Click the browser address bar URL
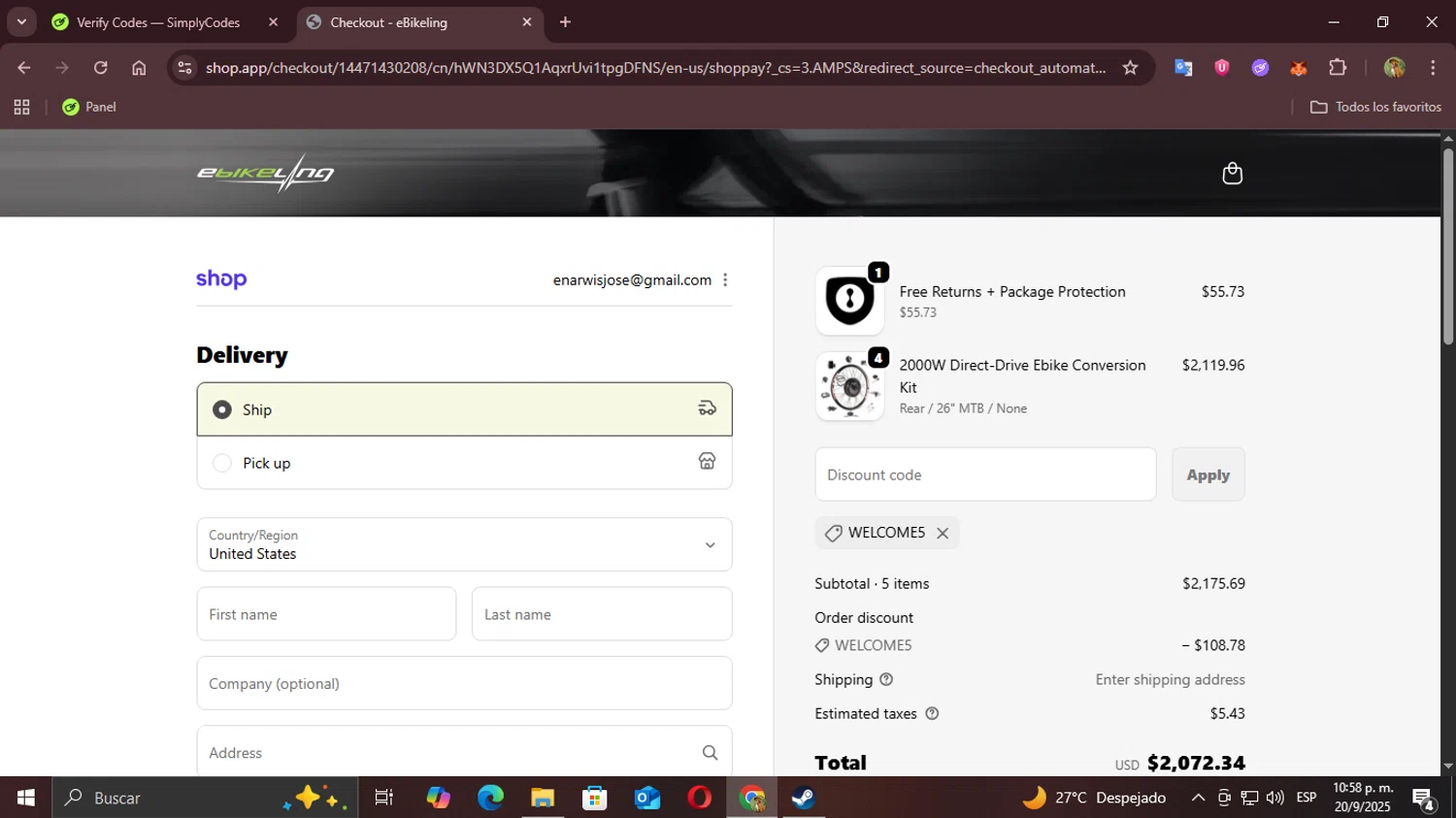 coord(655,68)
